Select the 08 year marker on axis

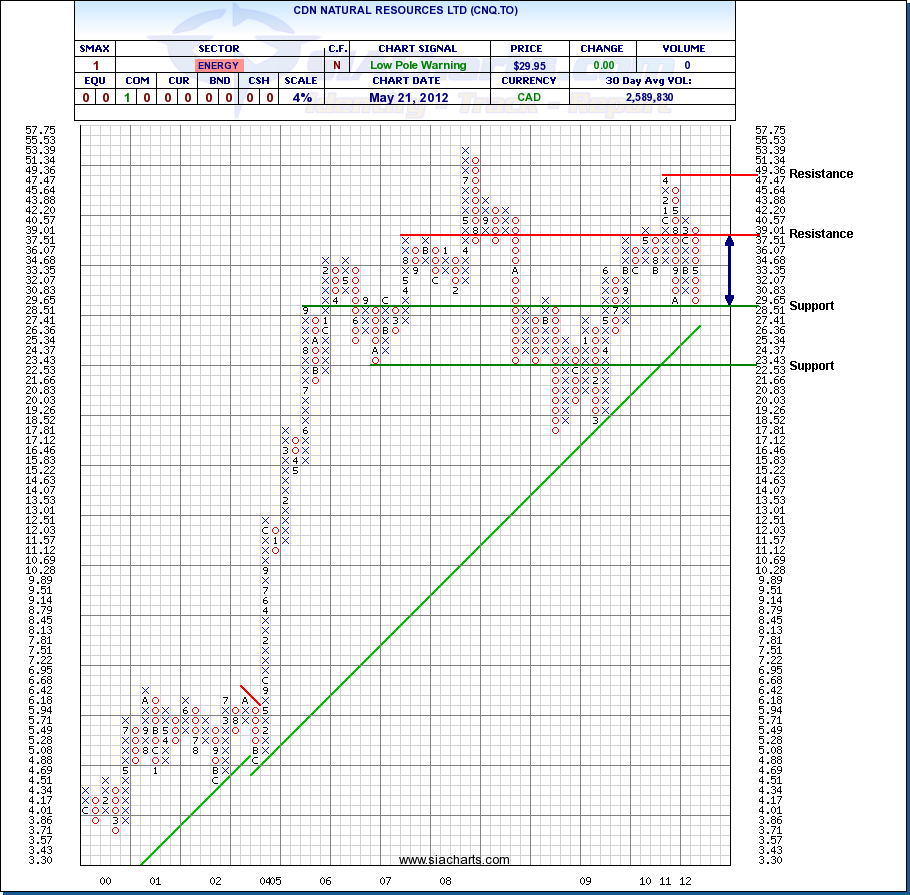(x=444, y=881)
